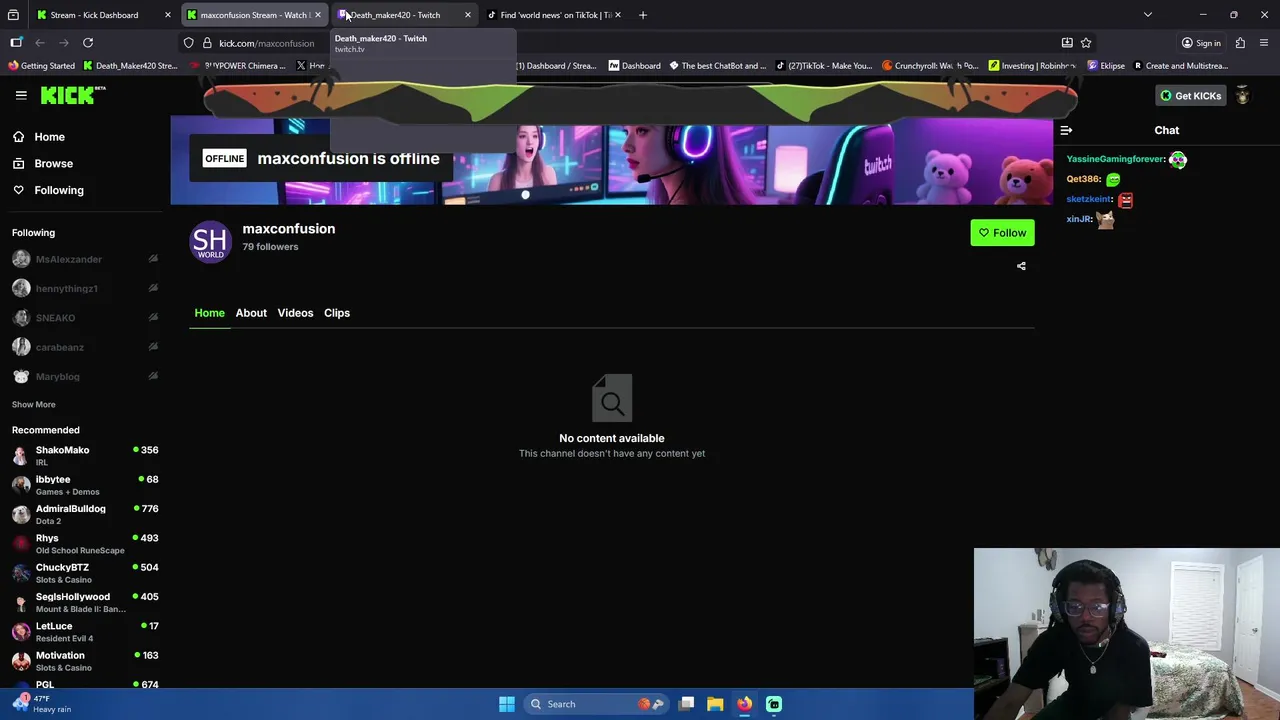Open MsAlexzander's channel in Following list
The height and width of the screenshot is (720, 1280).
tap(69, 259)
